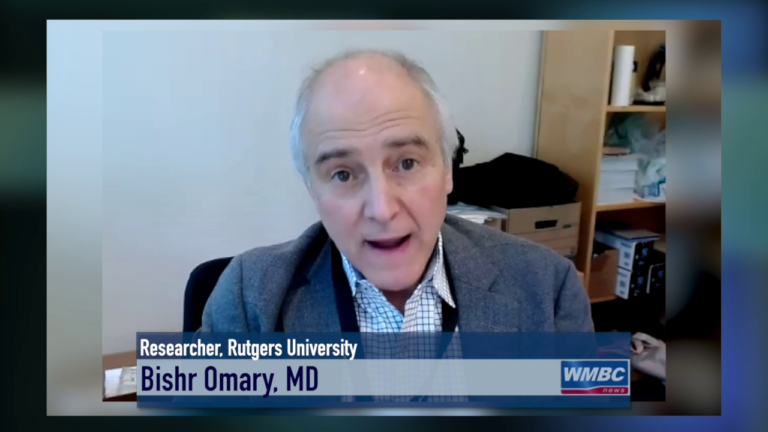768x432 pixels.
Task: Select the paper towel roll on shelf
Action: pos(623,75)
